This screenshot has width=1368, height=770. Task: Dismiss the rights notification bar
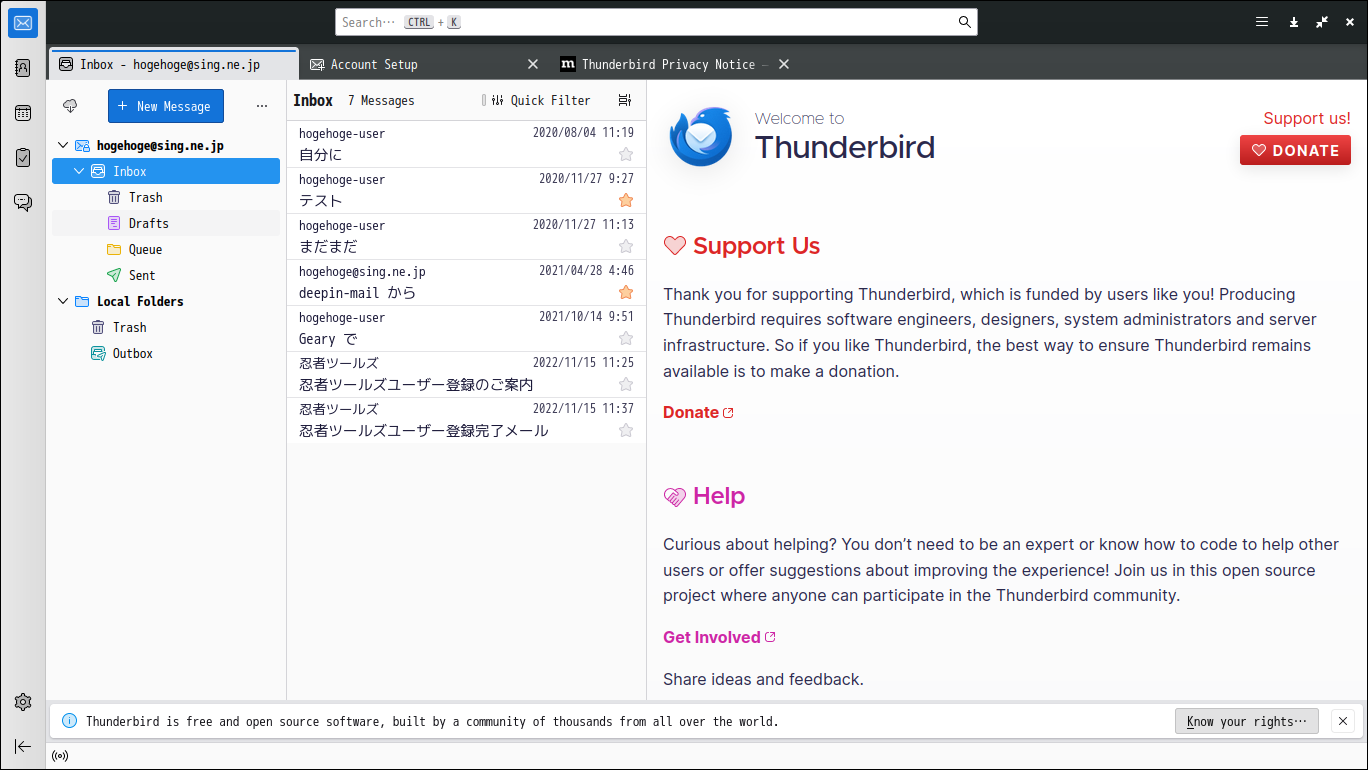coord(1343,721)
